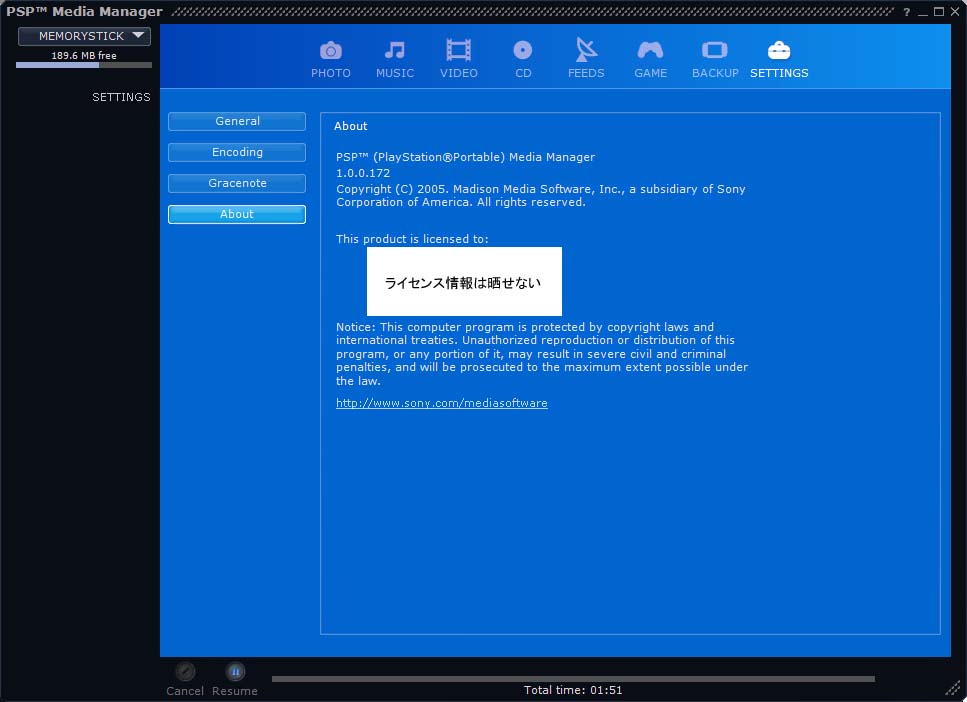This screenshot has width=967, height=702.
Task: Click the version number 1.0.0.172 text
Action: tap(363, 173)
